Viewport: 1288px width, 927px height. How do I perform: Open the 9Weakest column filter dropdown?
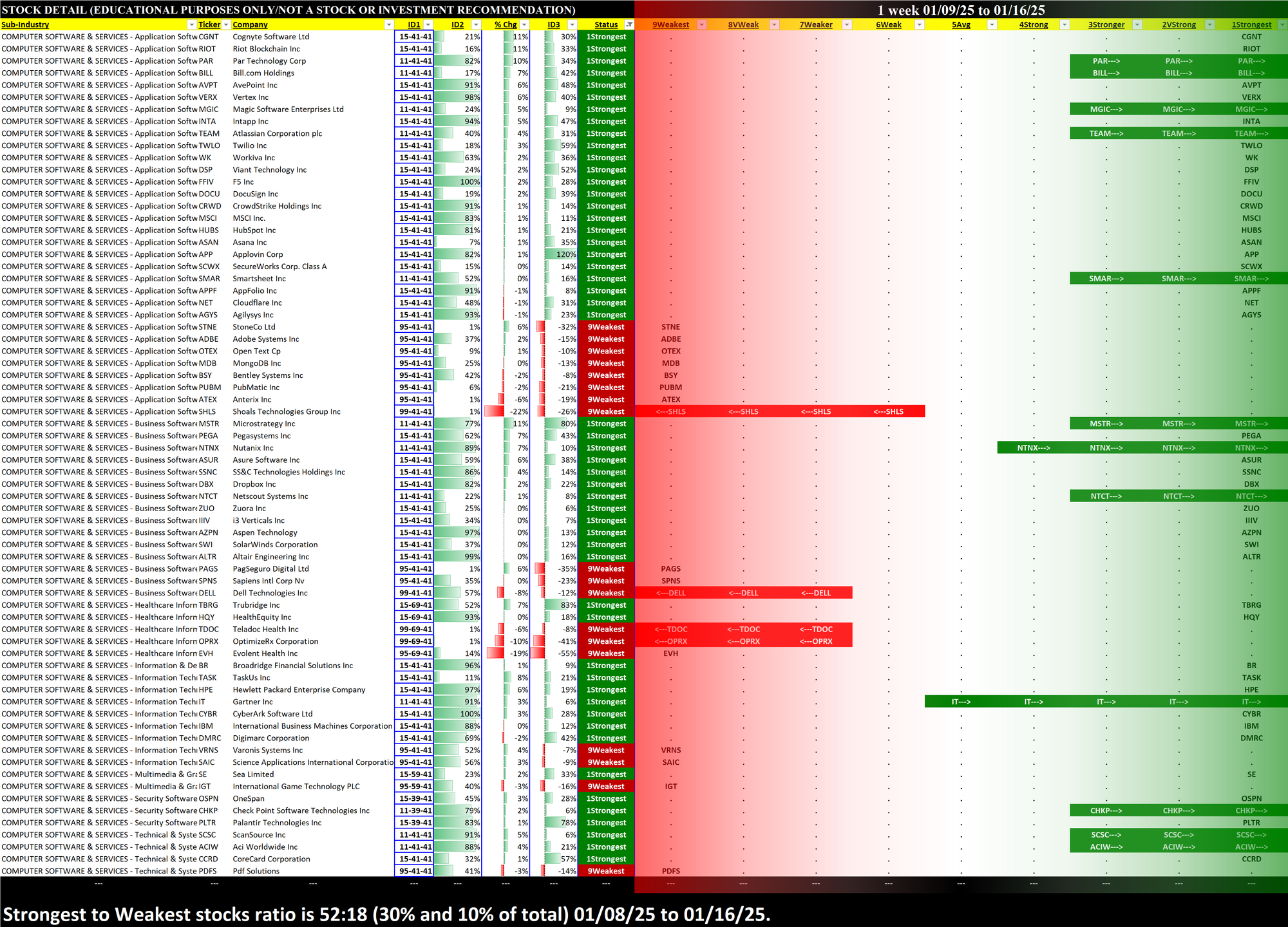[702, 24]
